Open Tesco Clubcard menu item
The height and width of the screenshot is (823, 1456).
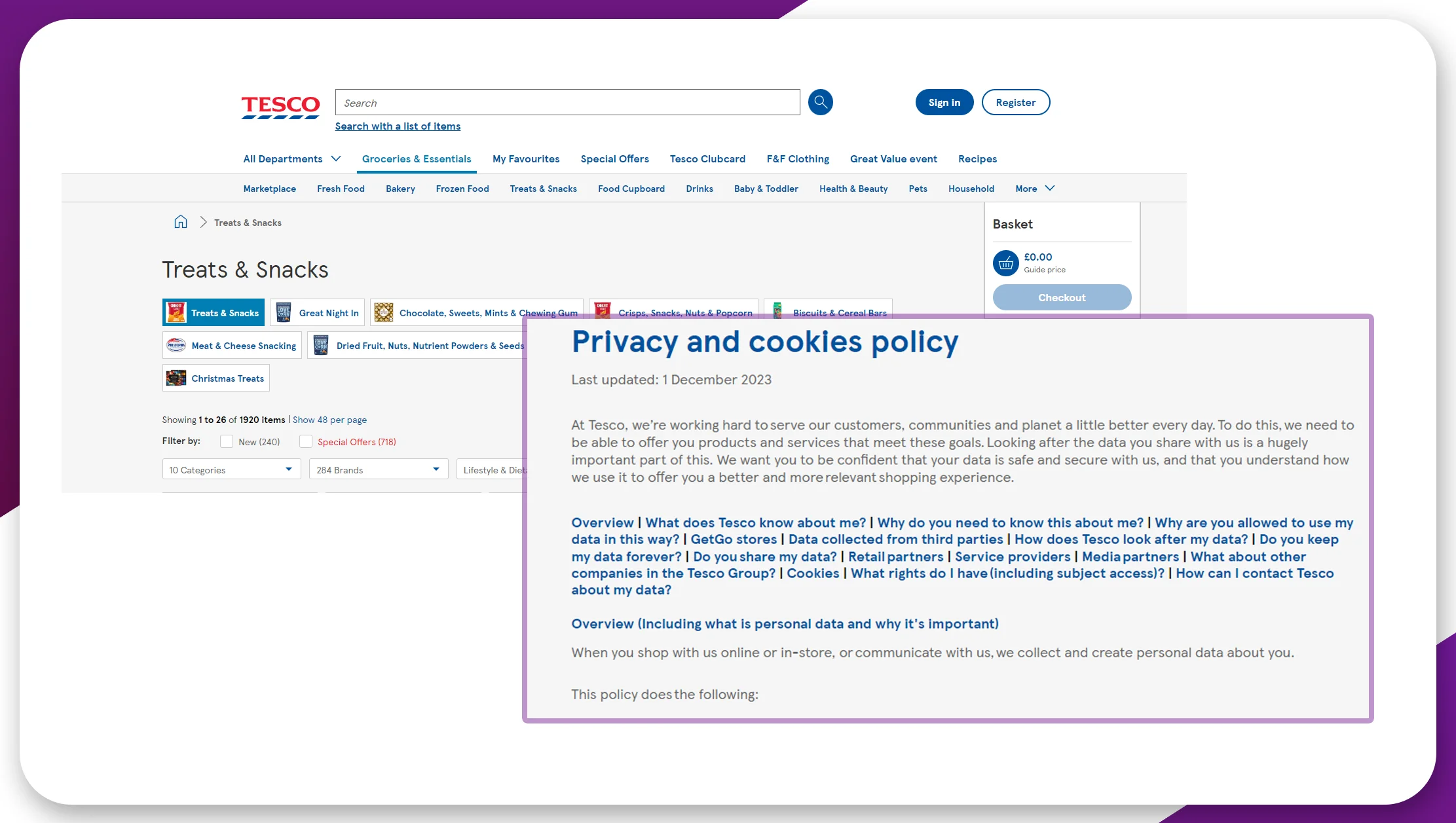(x=707, y=159)
